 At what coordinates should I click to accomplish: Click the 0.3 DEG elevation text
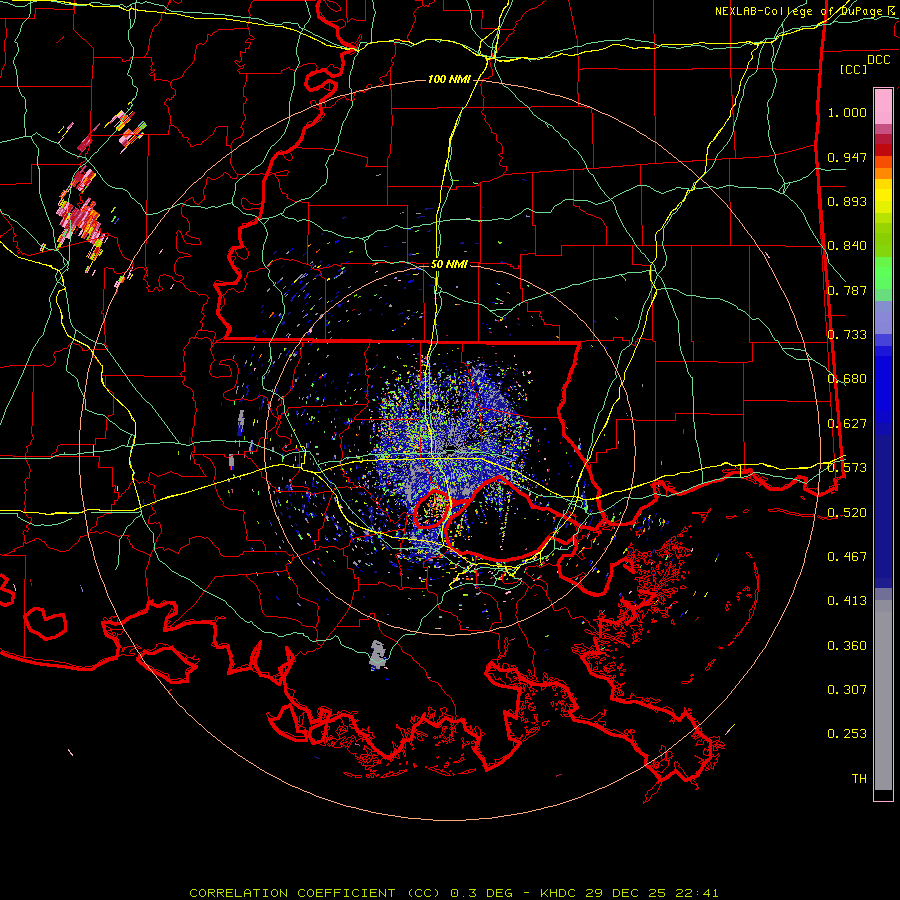coord(484,893)
